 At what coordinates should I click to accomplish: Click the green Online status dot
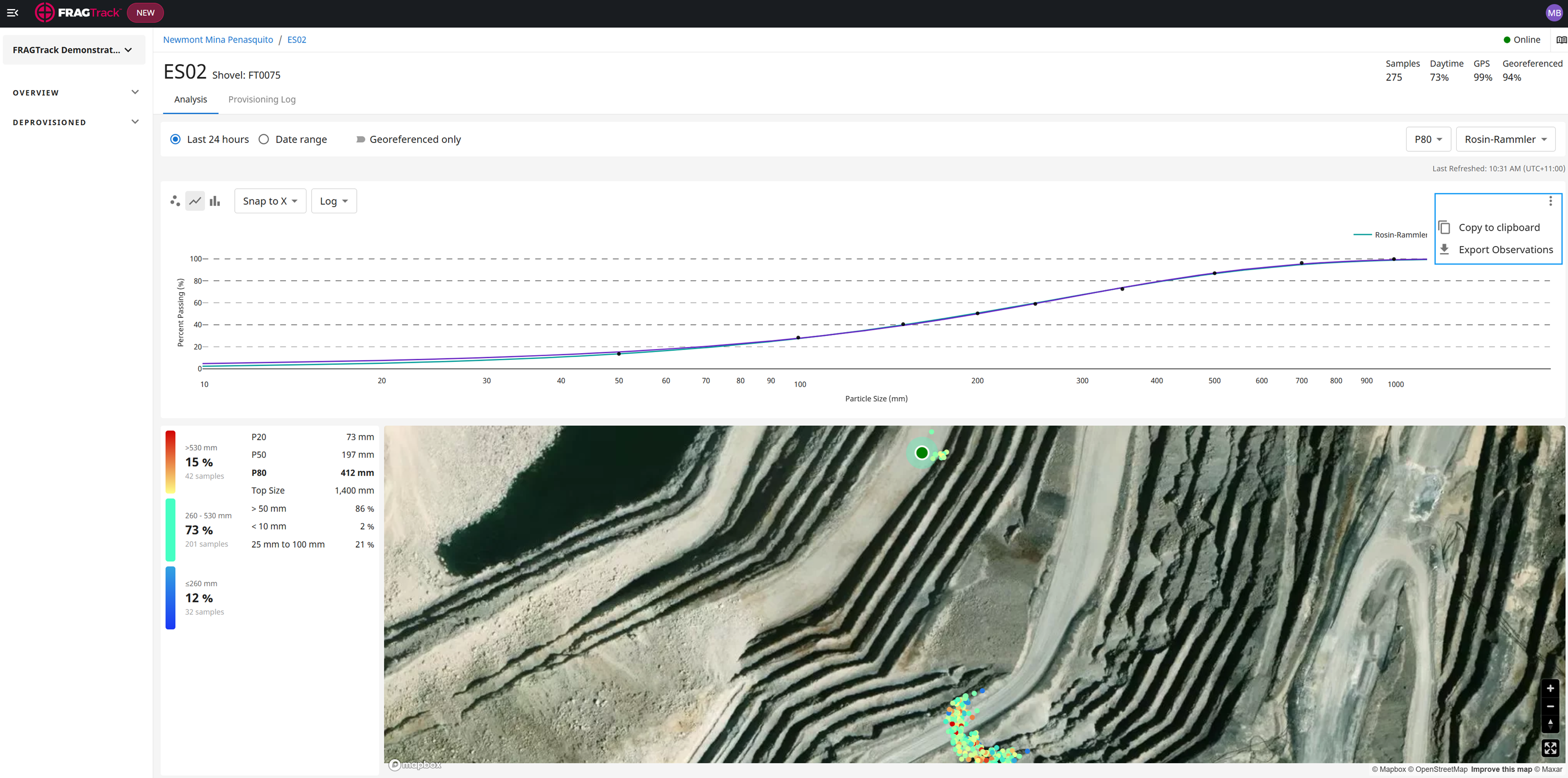pos(1507,39)
